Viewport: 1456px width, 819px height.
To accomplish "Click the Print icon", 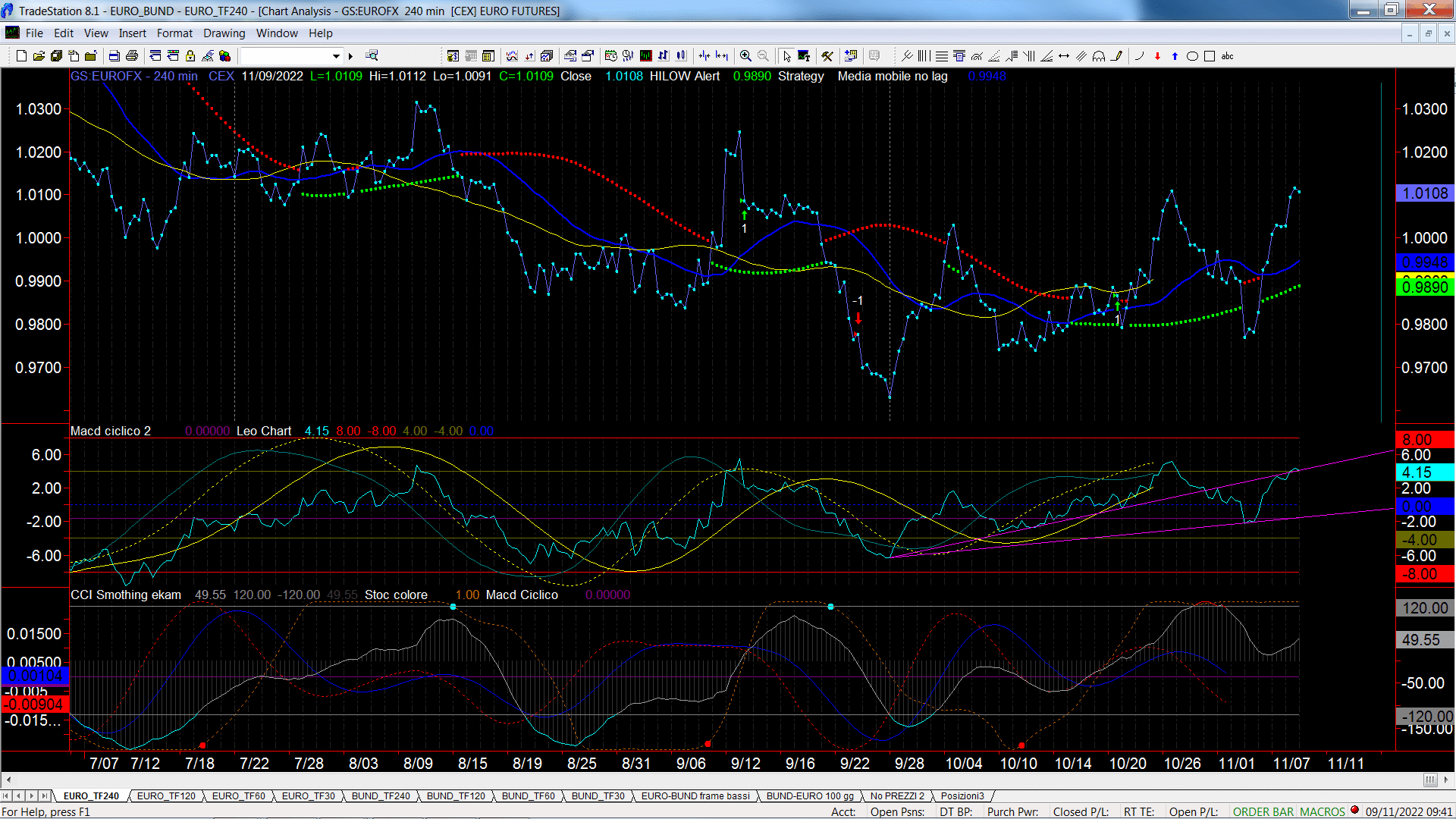I will click(x=132, y=55).
